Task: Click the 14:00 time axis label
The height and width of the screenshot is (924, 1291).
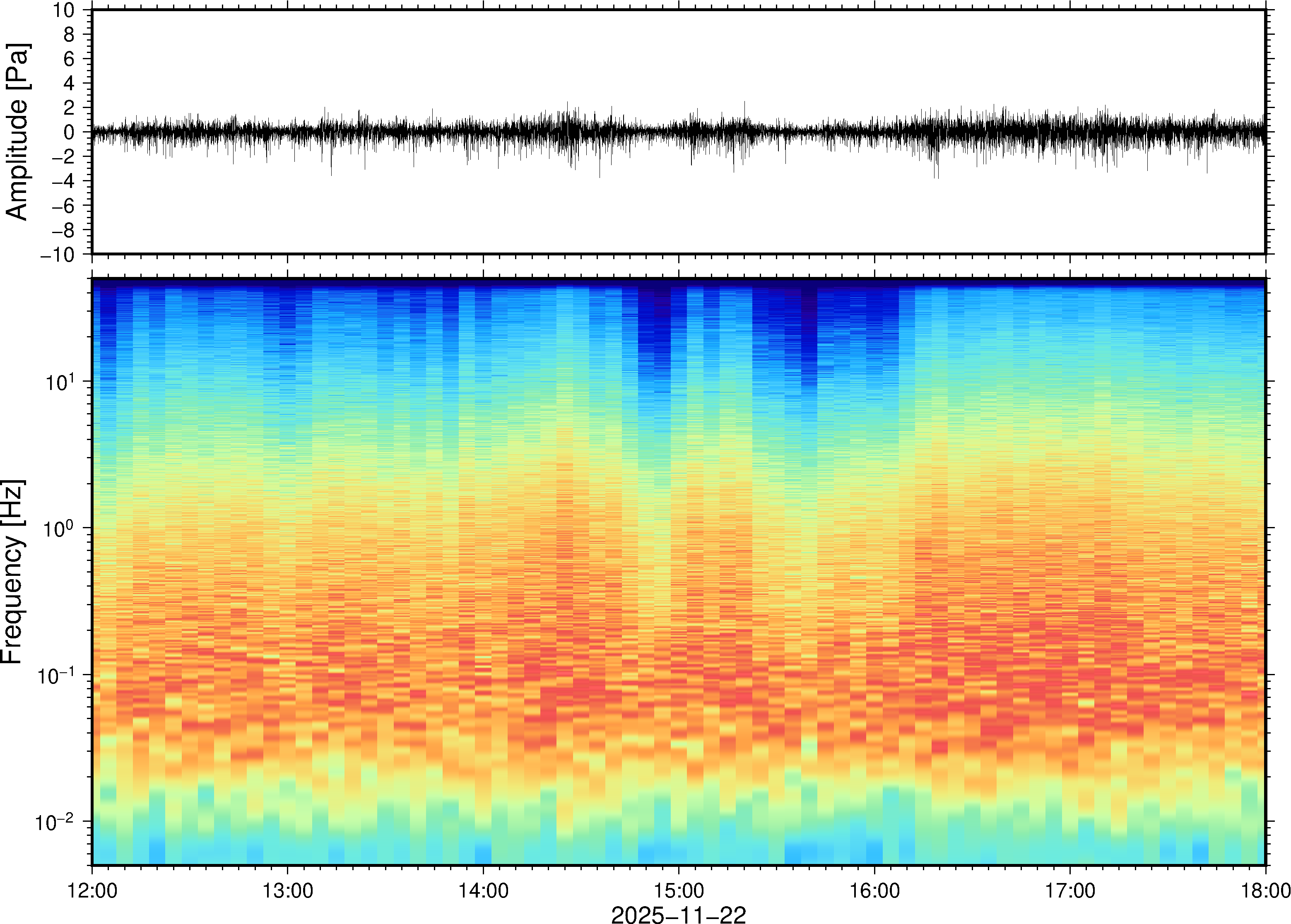Action: (x=483, y=890)
